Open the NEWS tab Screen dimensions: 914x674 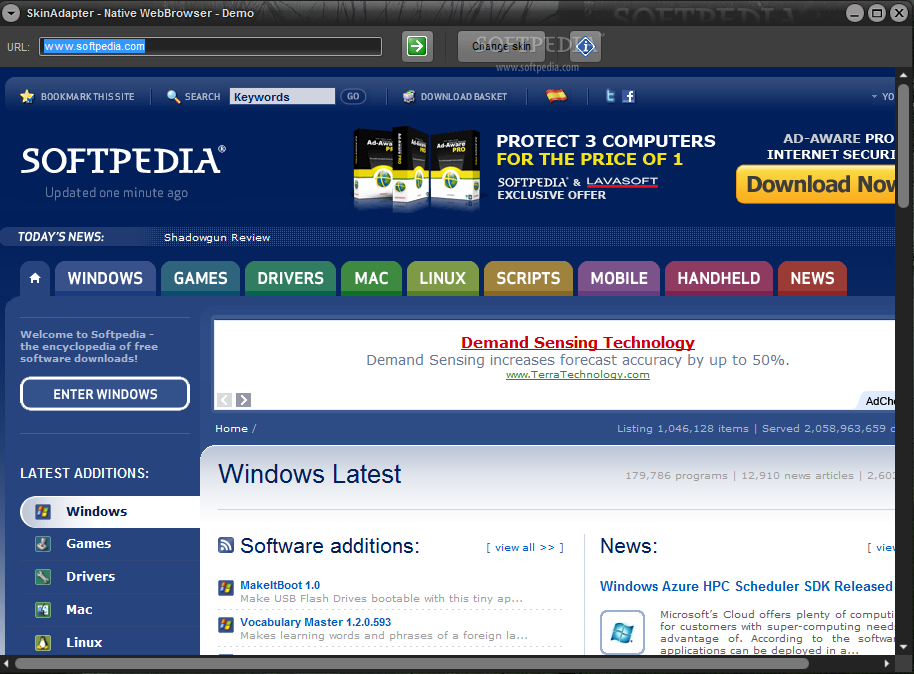(812, 278)
